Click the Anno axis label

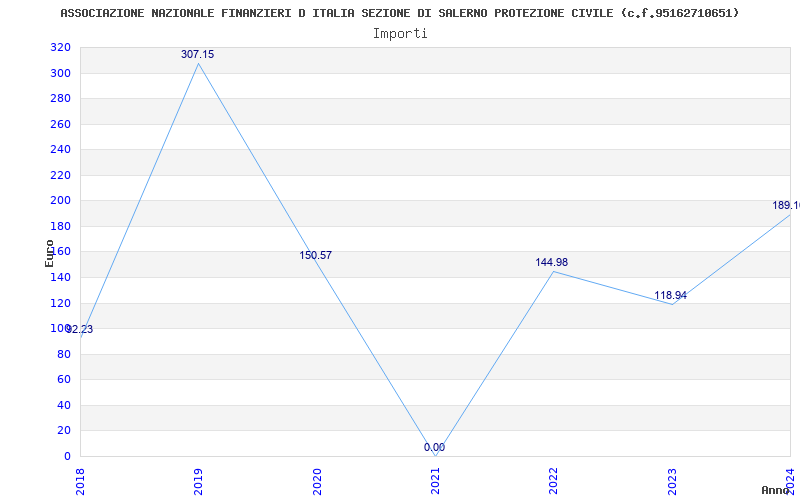776,490
